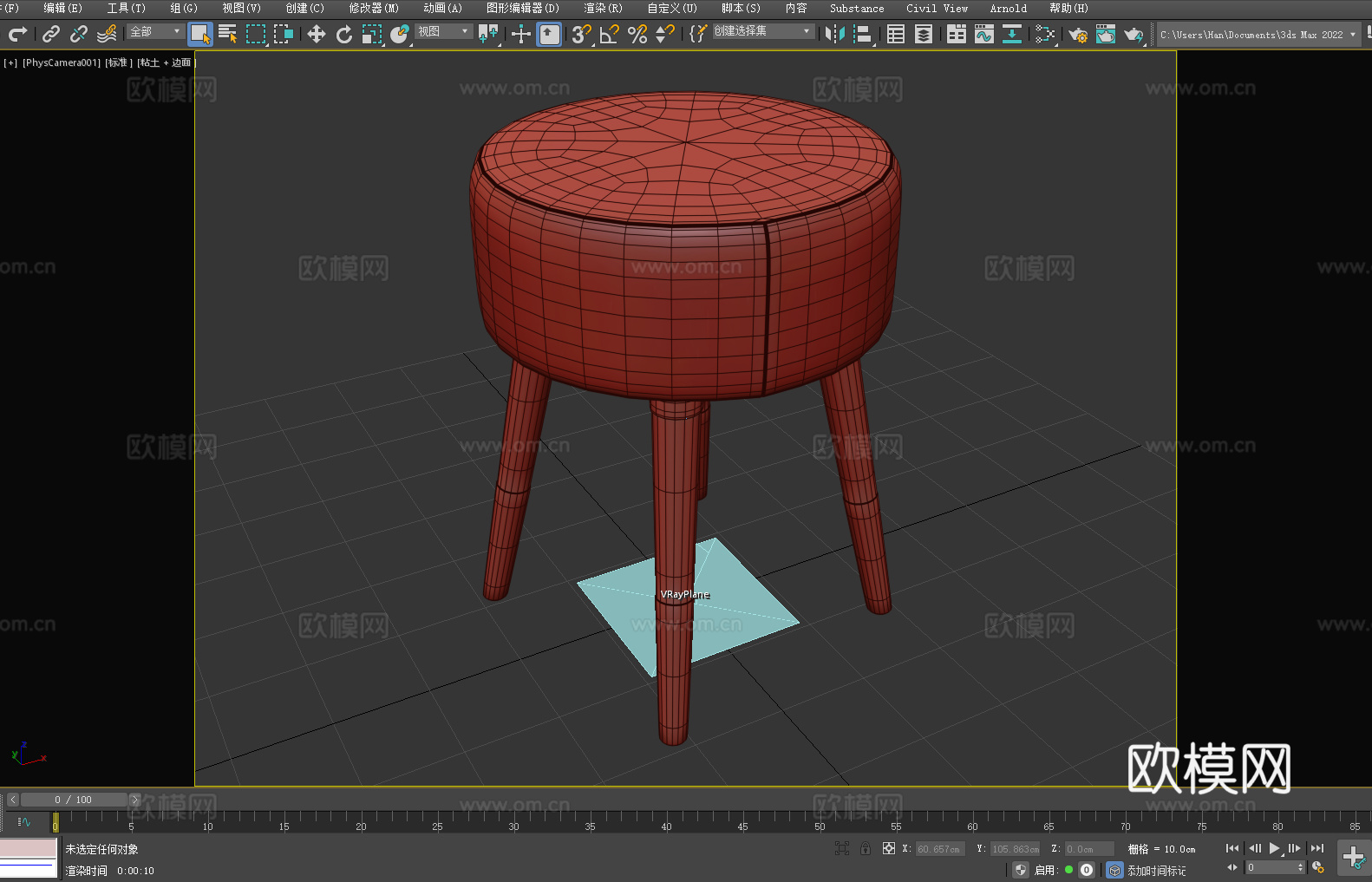
Task: Toggle Angle Snap
Action: click(x=610, y=34)
